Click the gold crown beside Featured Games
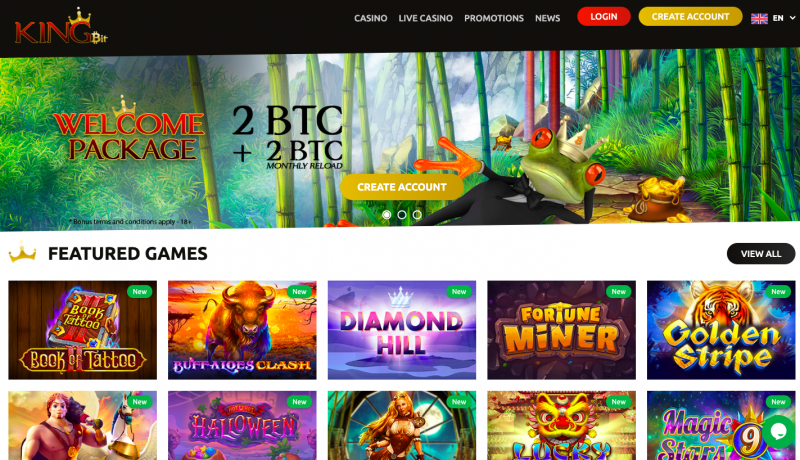This screenshot has width=800, height=460. click(x=22, y=253)
